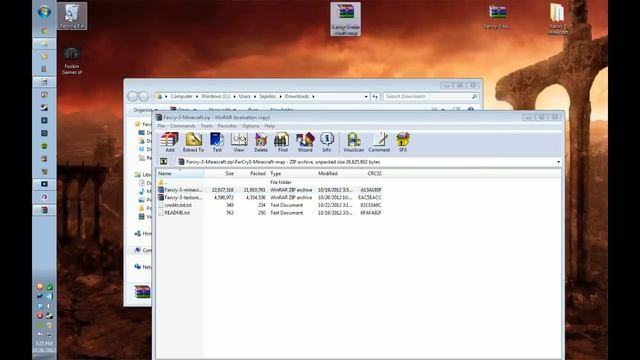
Task: Select the Farcry-3-texture... ZIP archive row
Action: coord(270,198)
